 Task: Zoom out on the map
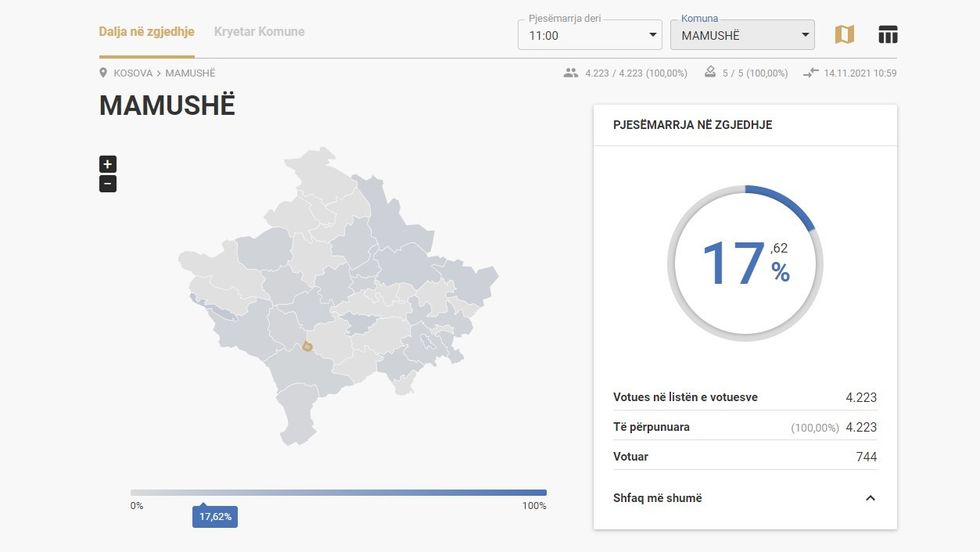(108, 183)
